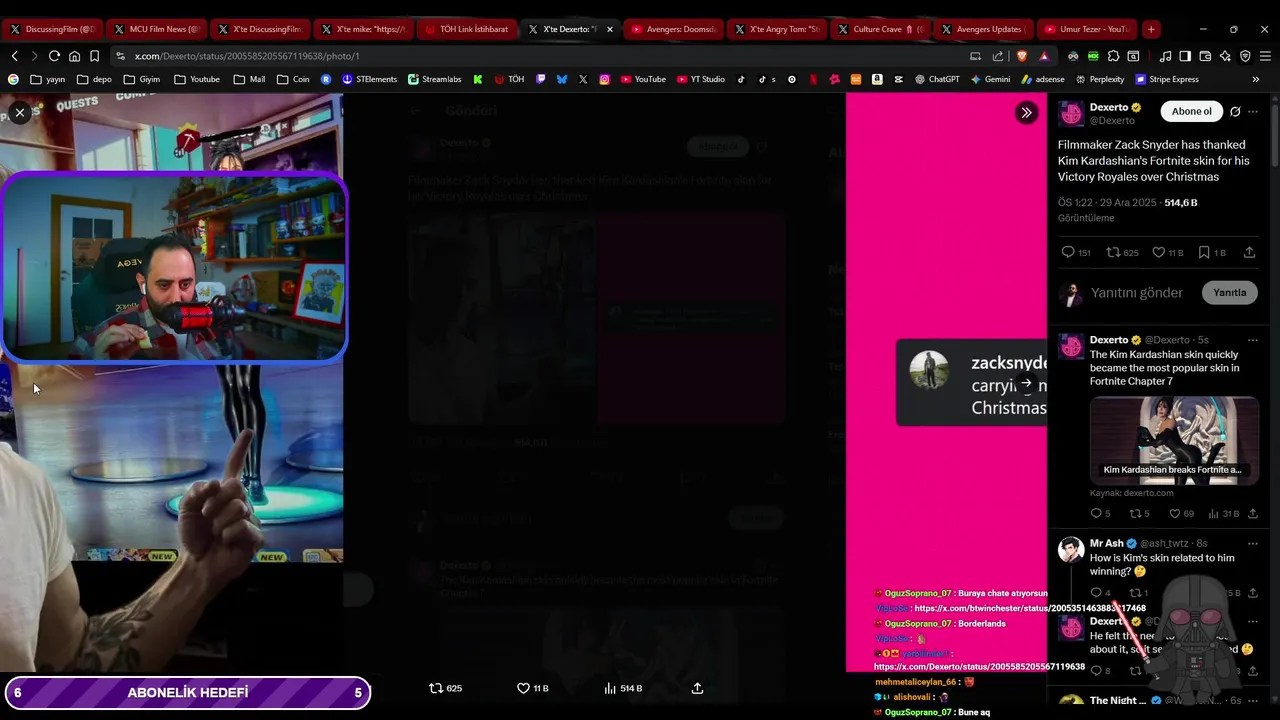Open the browser main menu hamburger
This screenshot has width=1280, height=720.
[1265, 56]
